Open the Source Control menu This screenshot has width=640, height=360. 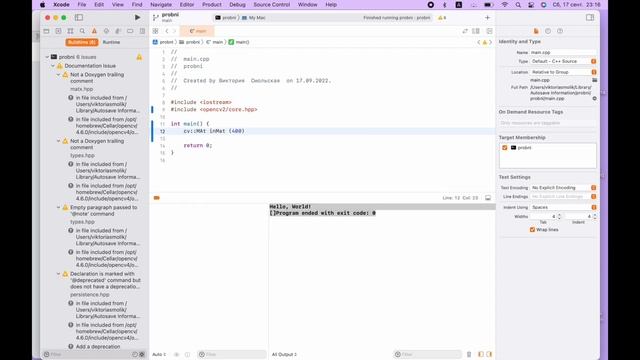coord(271,4)
